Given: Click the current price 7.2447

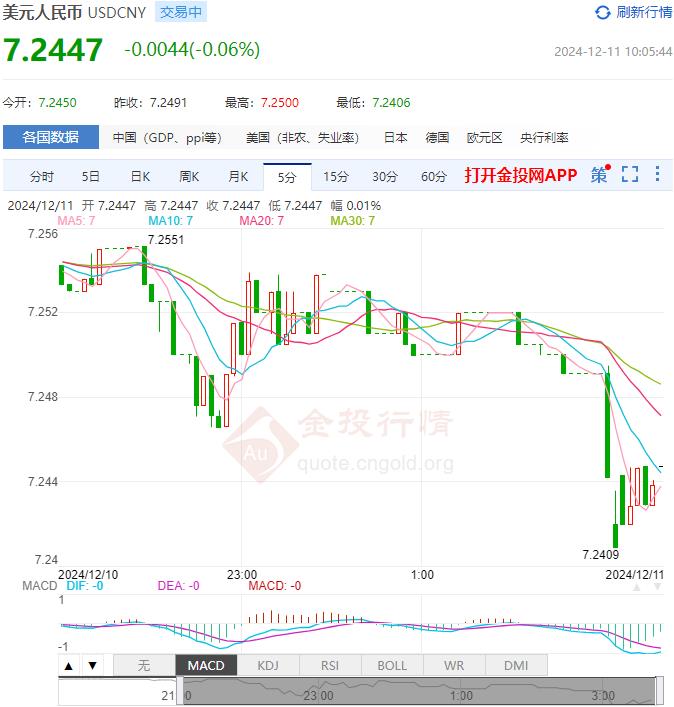Looking at the screenshot, I should coord(53,50).
